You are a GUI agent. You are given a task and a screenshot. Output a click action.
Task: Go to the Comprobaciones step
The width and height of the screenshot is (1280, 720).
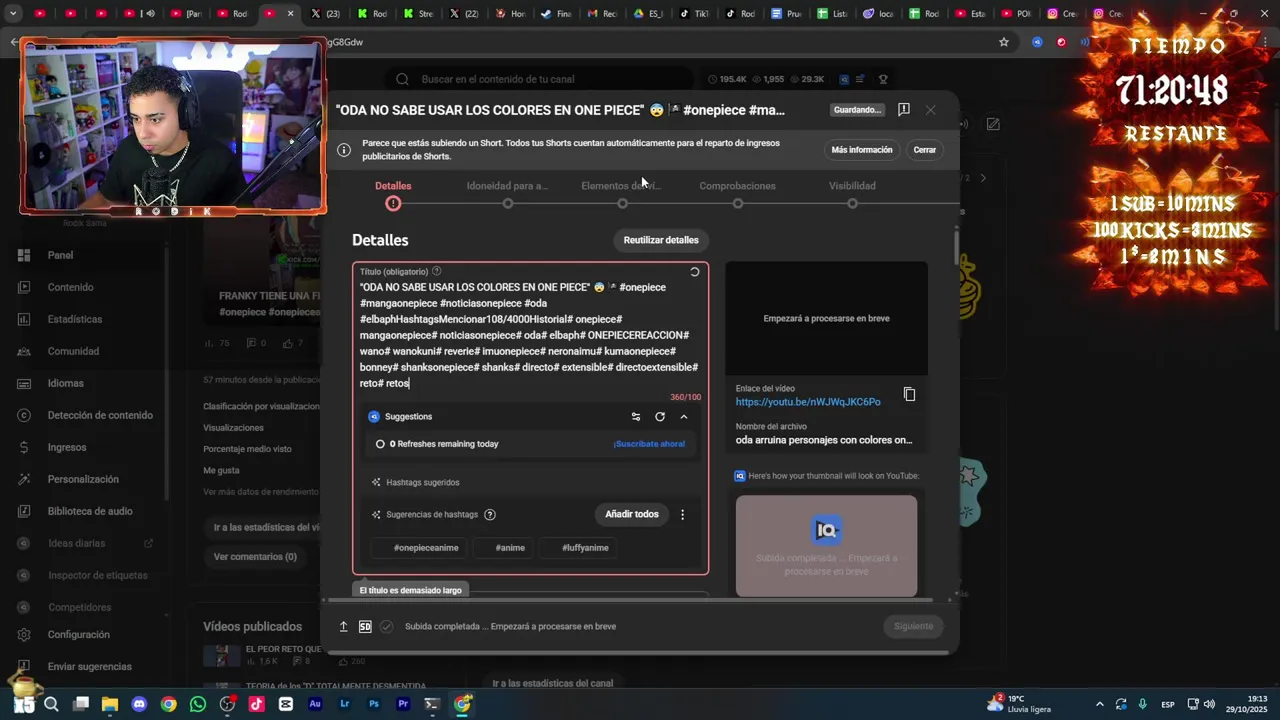(x=737, y=194)
